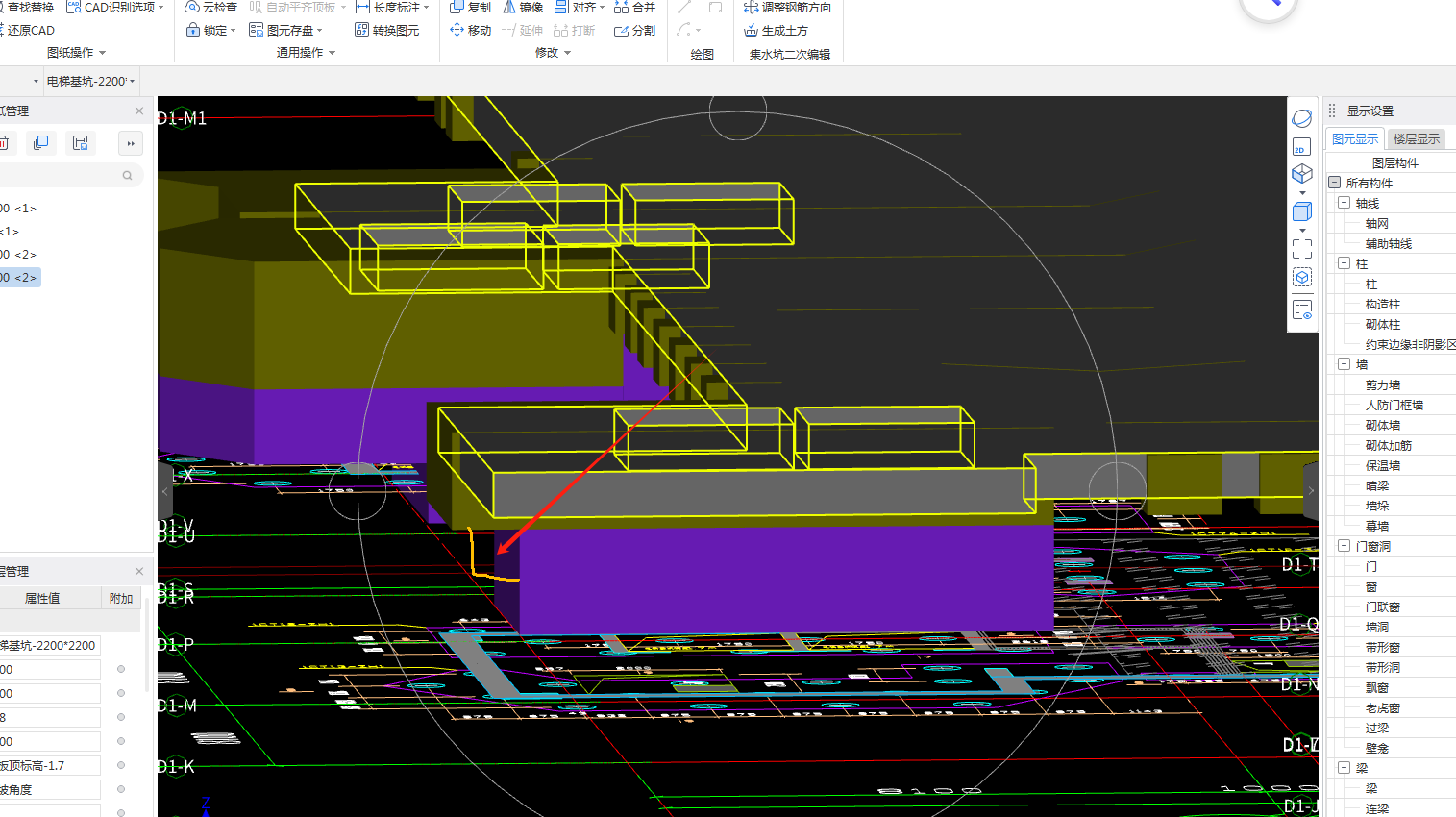The width and height of the screenshot is (1456, 817).
Task: Select 人防门框墙 in layer tree
Action: pyautogui.click(x=1394, y=405)
